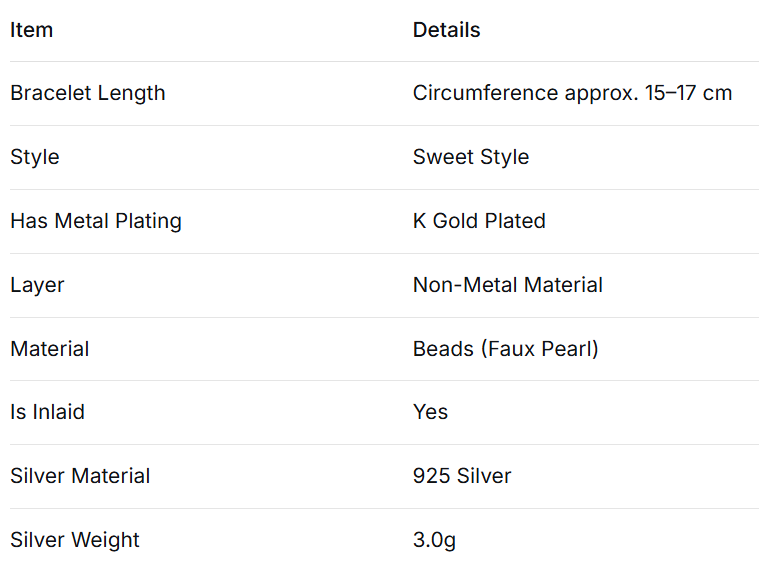Click the word 'Beads' in details

tap(440, 349)
